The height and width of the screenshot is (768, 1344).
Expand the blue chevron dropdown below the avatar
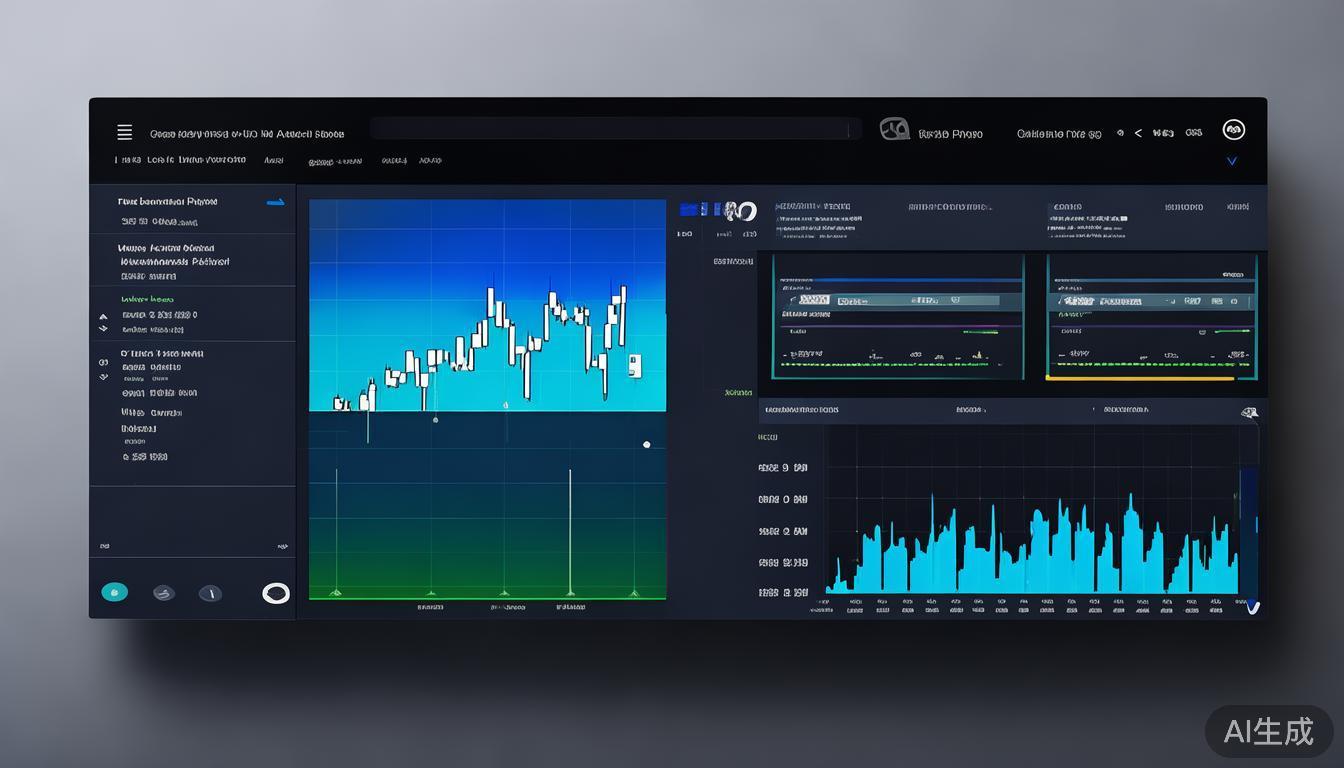[x=1232, y=161]
